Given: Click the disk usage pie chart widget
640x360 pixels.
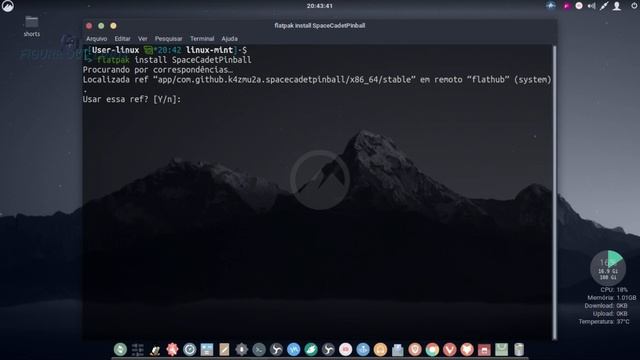Looking at the screenshot, I should 608,268.
